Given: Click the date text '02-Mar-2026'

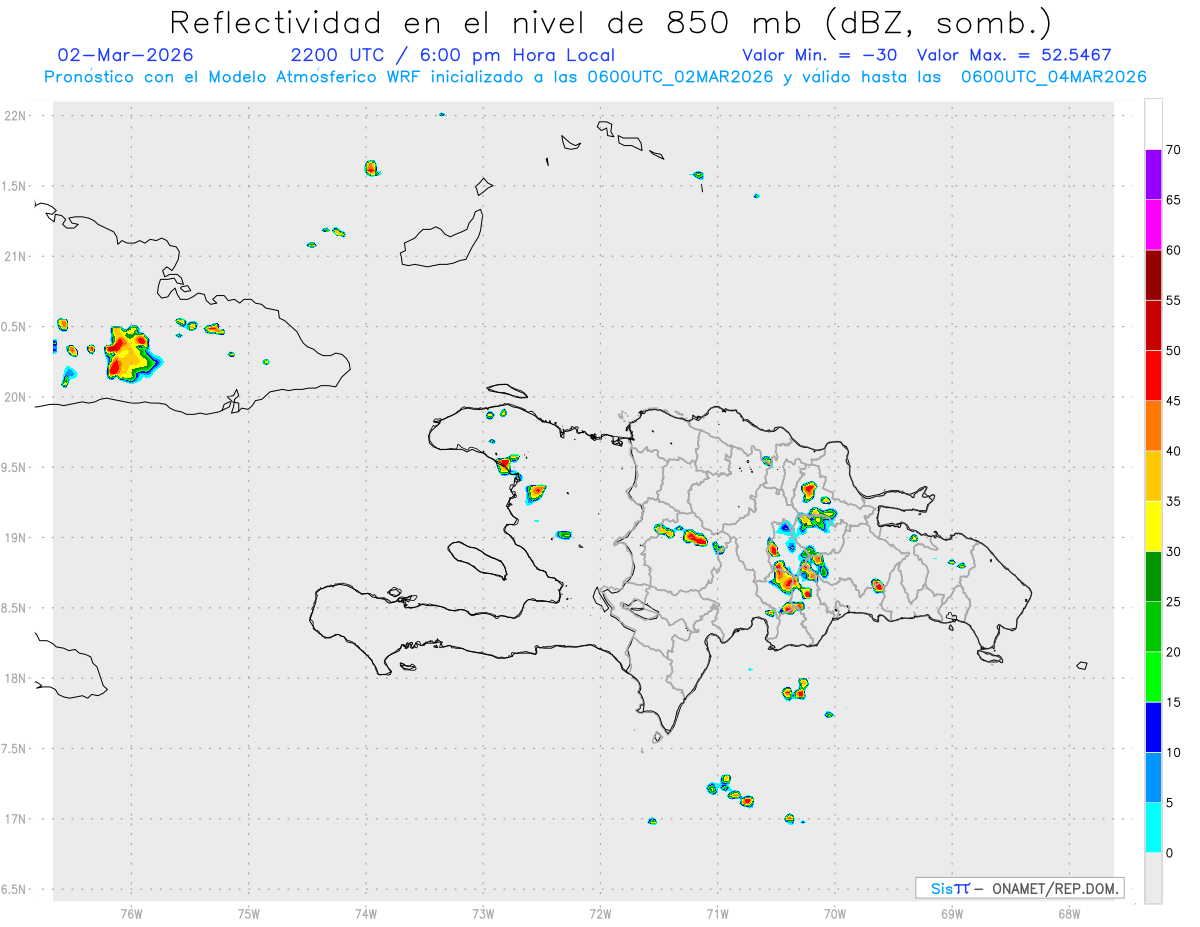Looking at the screenshot, I should click(x=126, y=55).
